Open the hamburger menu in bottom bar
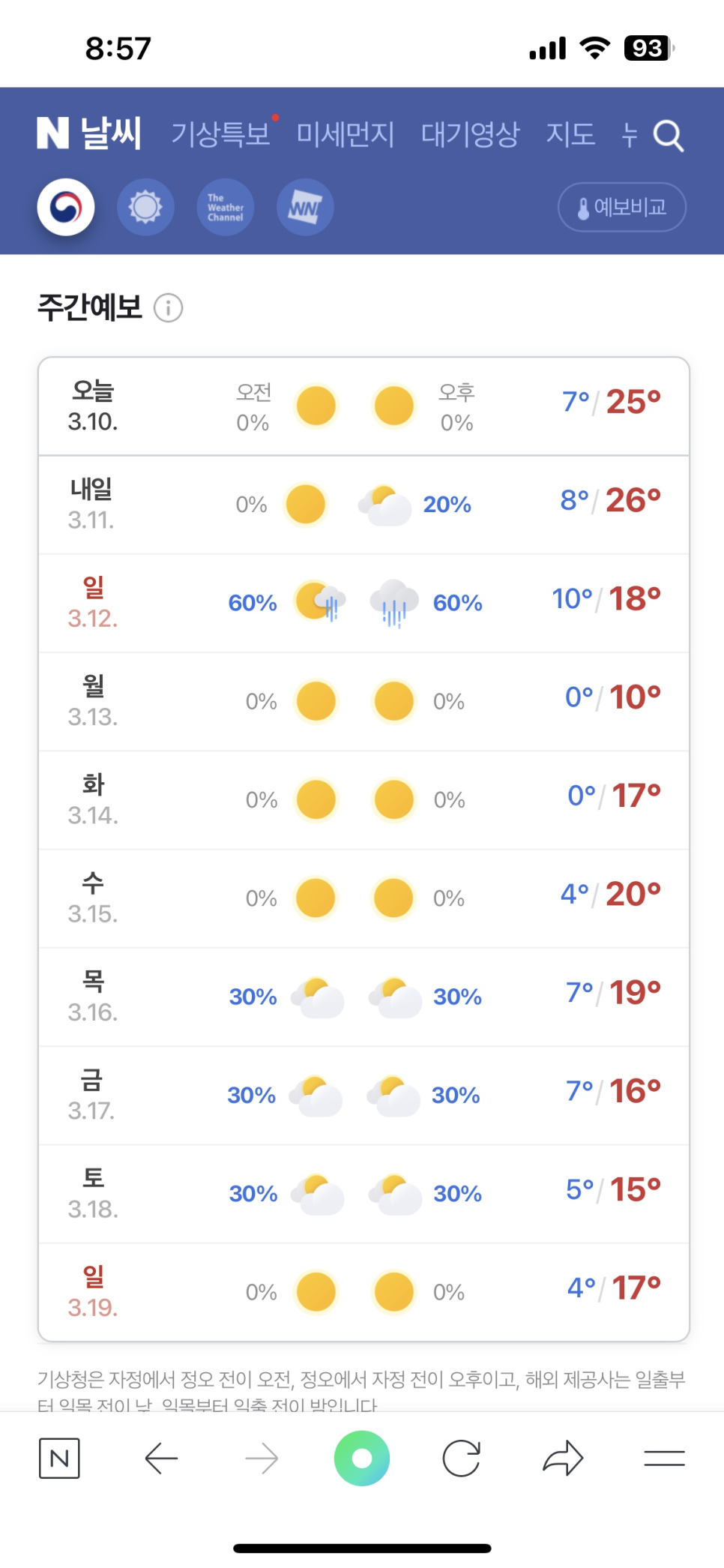724x1568 pixels. coord(665,1459)
